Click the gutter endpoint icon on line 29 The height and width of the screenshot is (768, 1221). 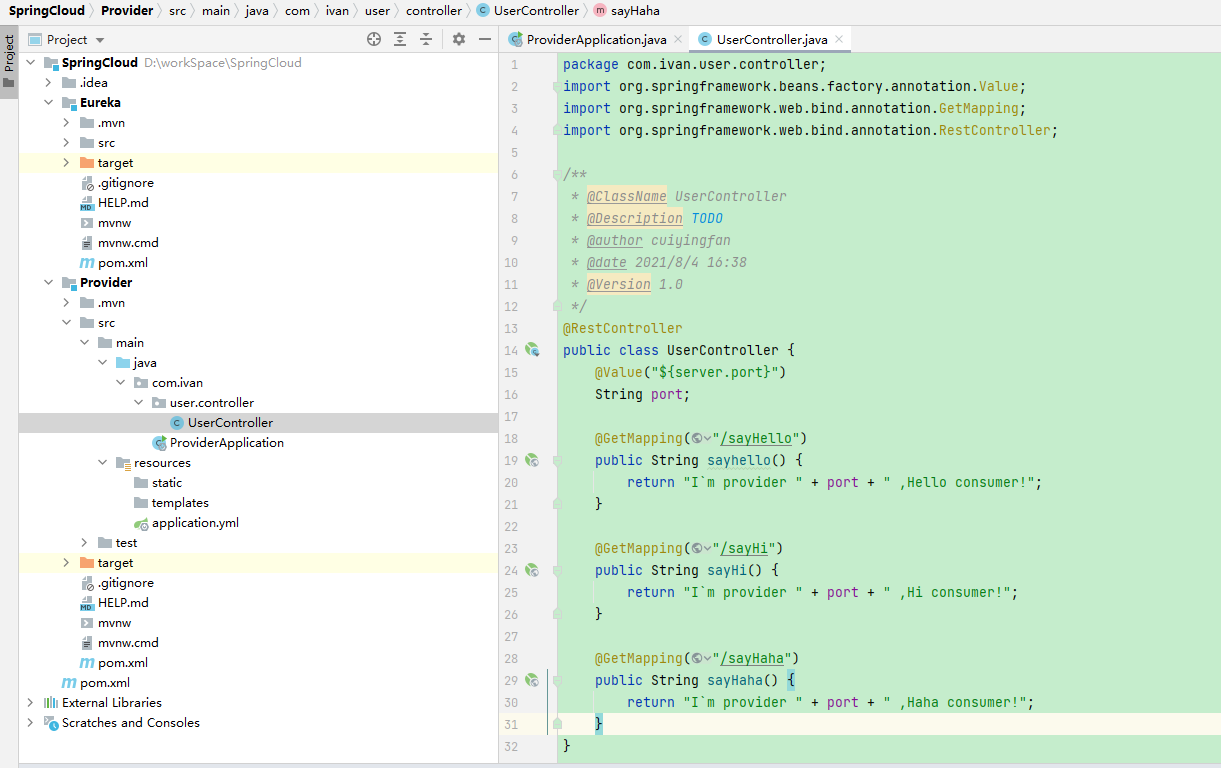(x=532, y=680)
